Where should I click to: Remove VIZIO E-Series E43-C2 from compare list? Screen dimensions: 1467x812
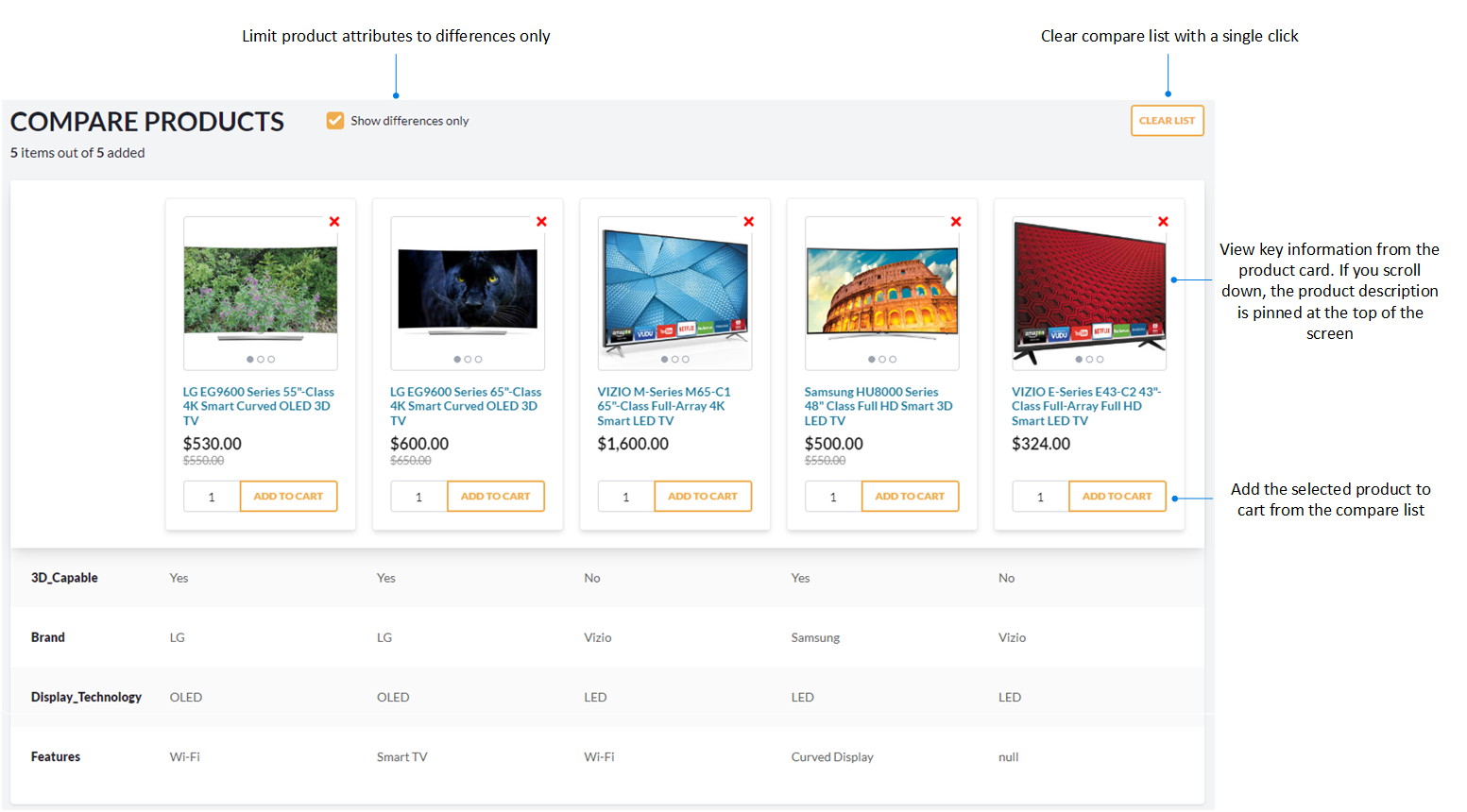click(x=1163, y=222)
